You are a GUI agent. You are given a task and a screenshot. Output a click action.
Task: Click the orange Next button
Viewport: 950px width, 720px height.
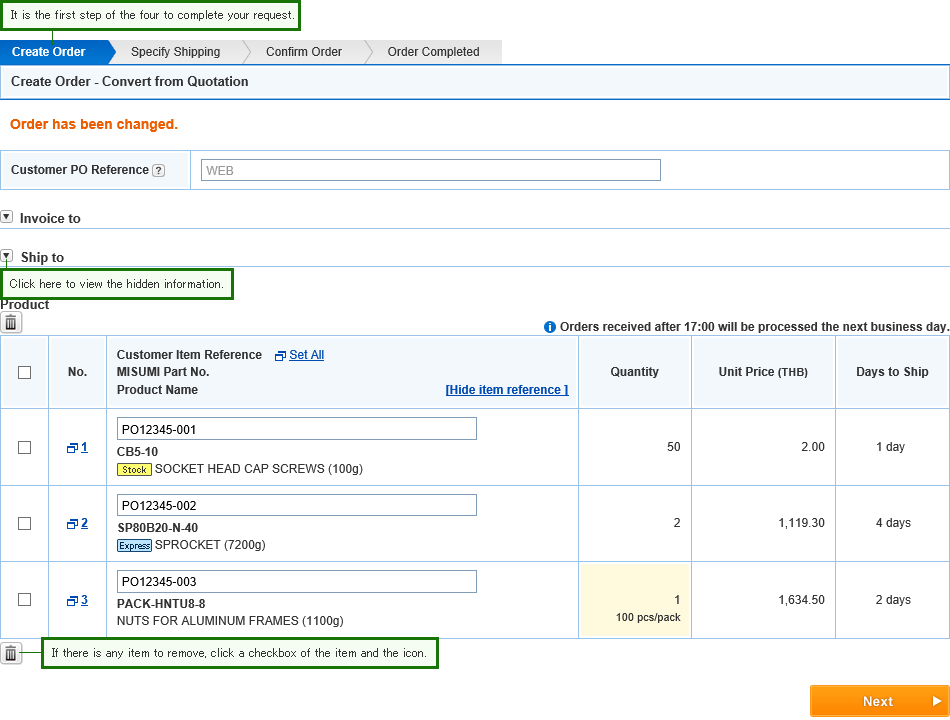tap(879, 701)
